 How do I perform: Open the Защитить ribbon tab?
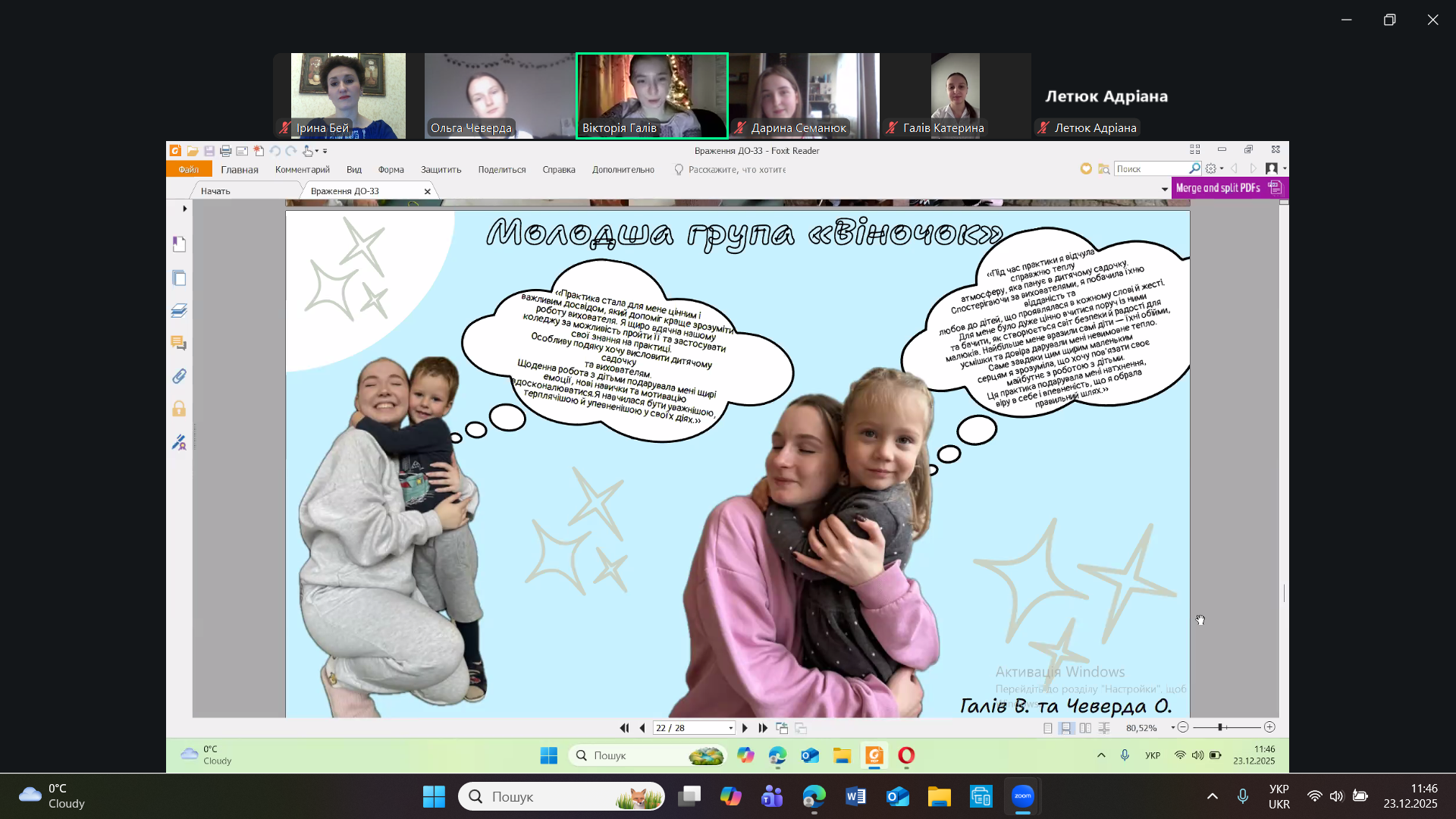click(x=441, y=170)
